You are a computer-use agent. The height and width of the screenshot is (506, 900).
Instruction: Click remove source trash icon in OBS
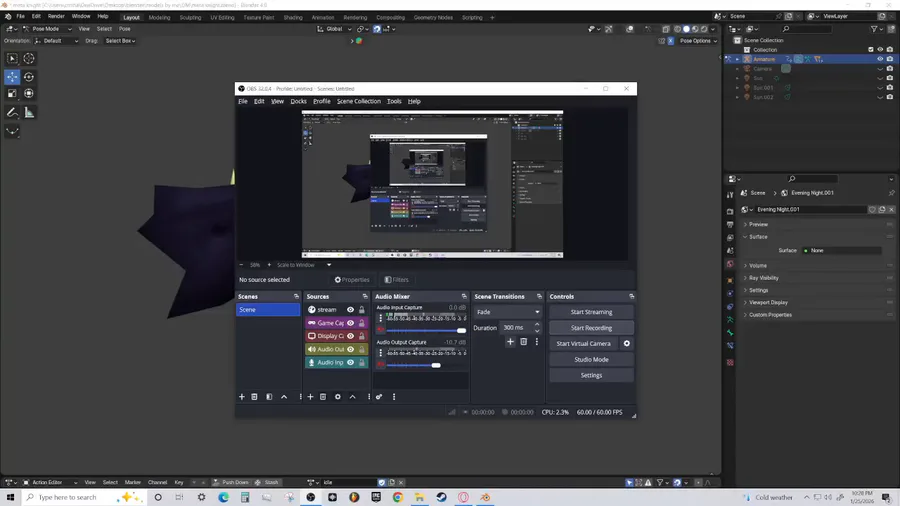[323, 397]
